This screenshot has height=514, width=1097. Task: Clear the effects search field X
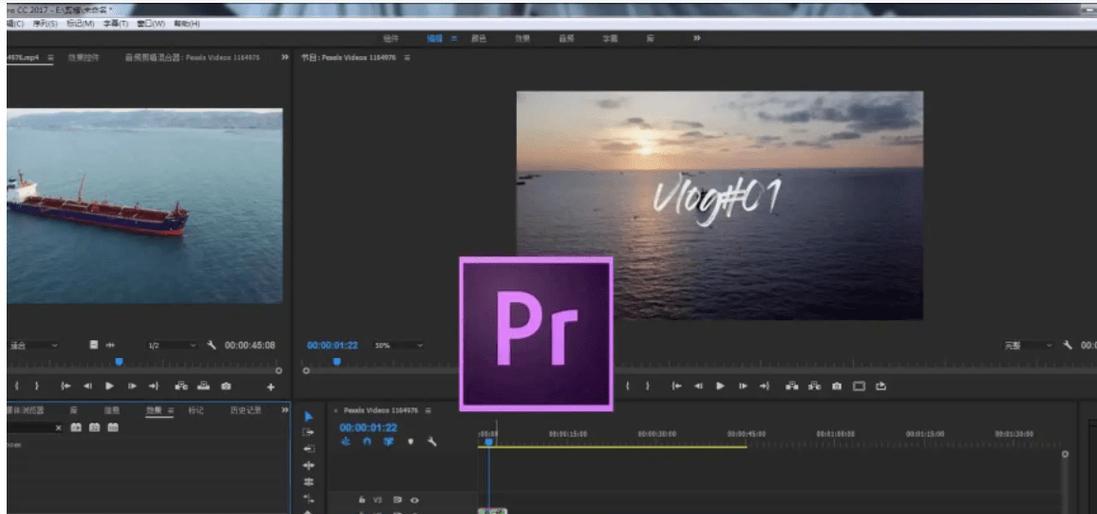click(58, 428)
